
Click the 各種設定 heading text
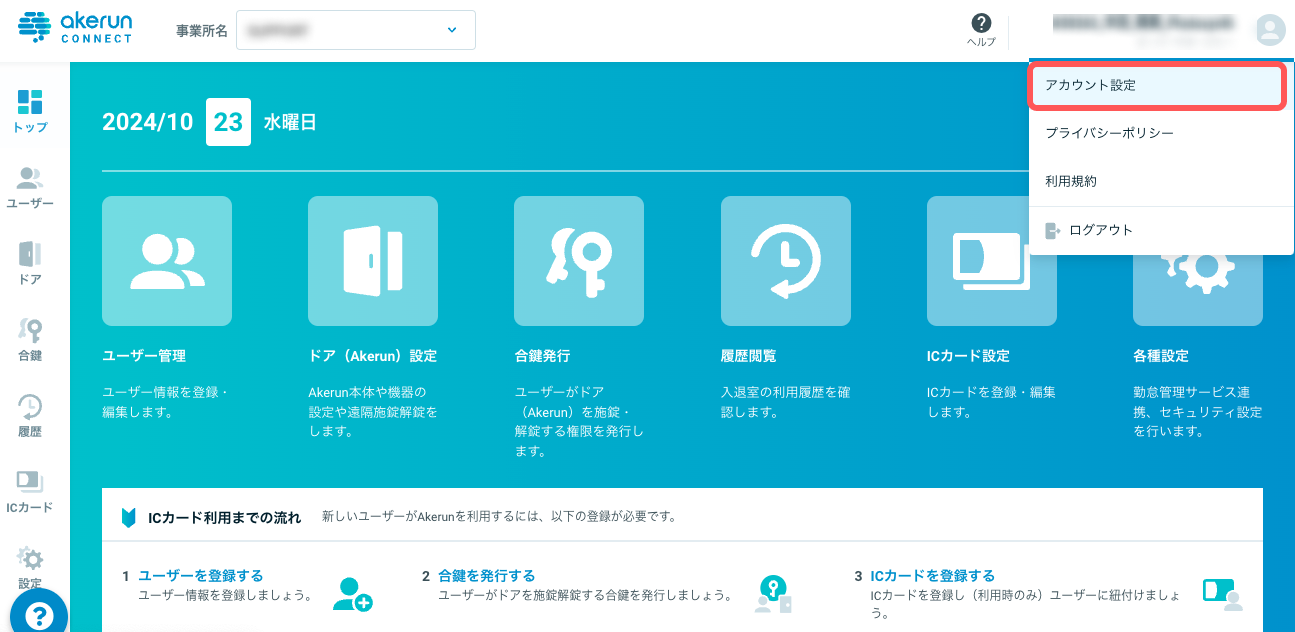coord(1161,356)
